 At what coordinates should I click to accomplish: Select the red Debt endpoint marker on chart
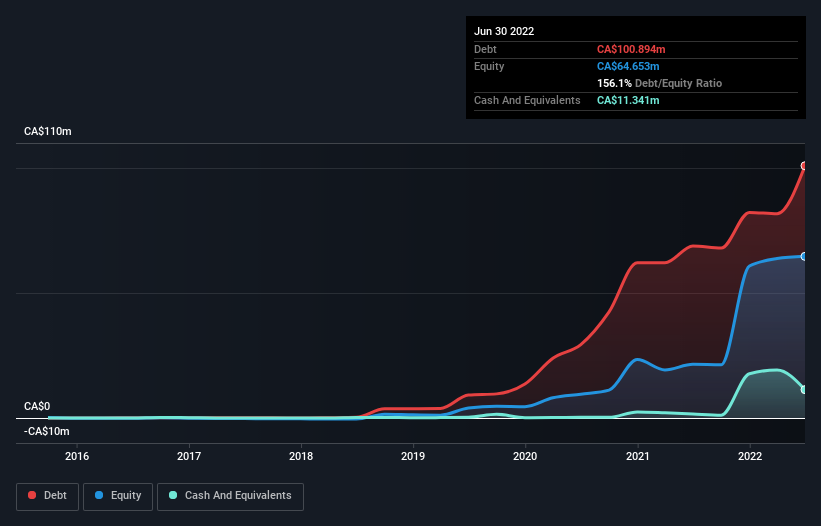pyautogui.click(x=804, y=166)
